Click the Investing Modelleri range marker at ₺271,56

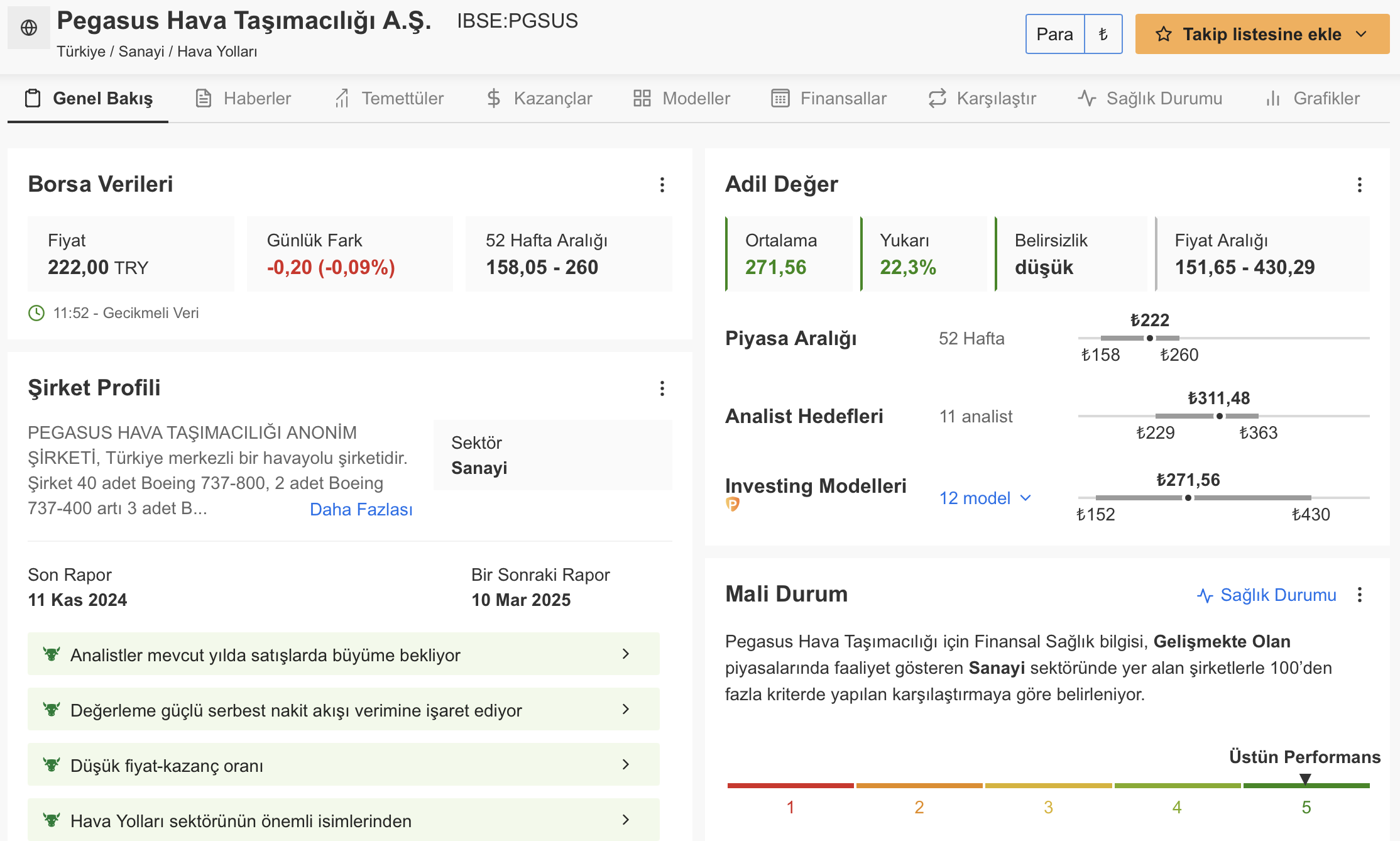point(1188,498)
